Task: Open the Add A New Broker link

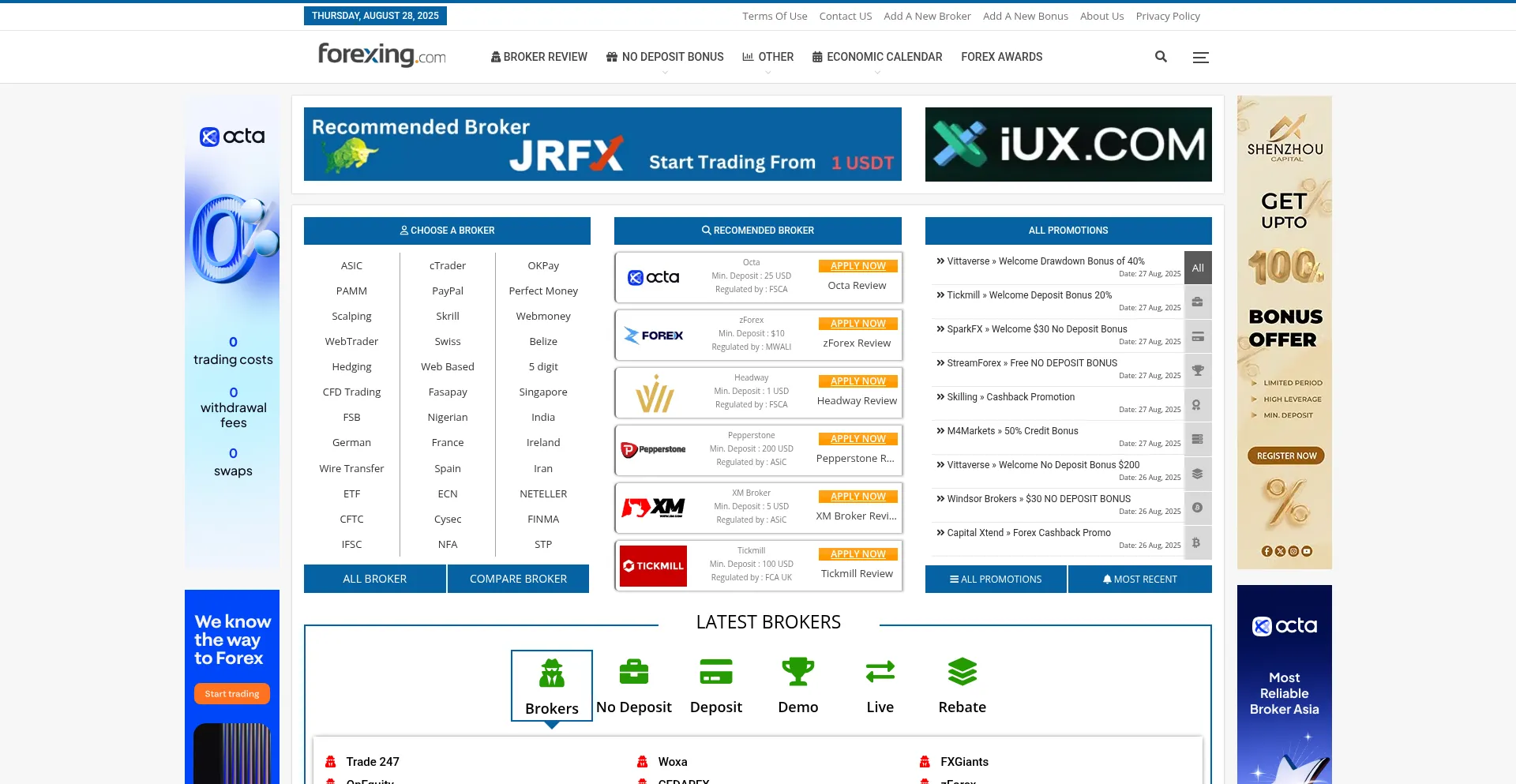Action: click(x=927, y=16)
